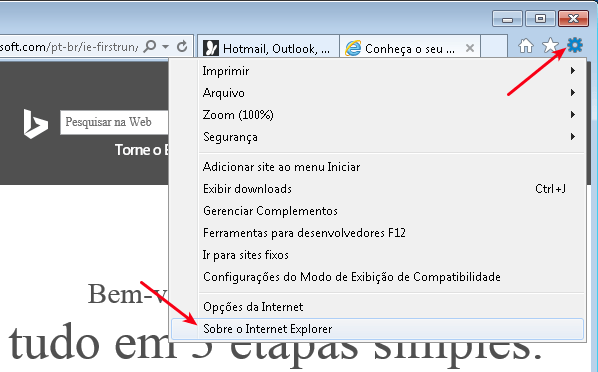The height and width of the screenshot is (372, 598).
Task: Click the Hotmail tab favicon
Action: [x=211, y=48]
